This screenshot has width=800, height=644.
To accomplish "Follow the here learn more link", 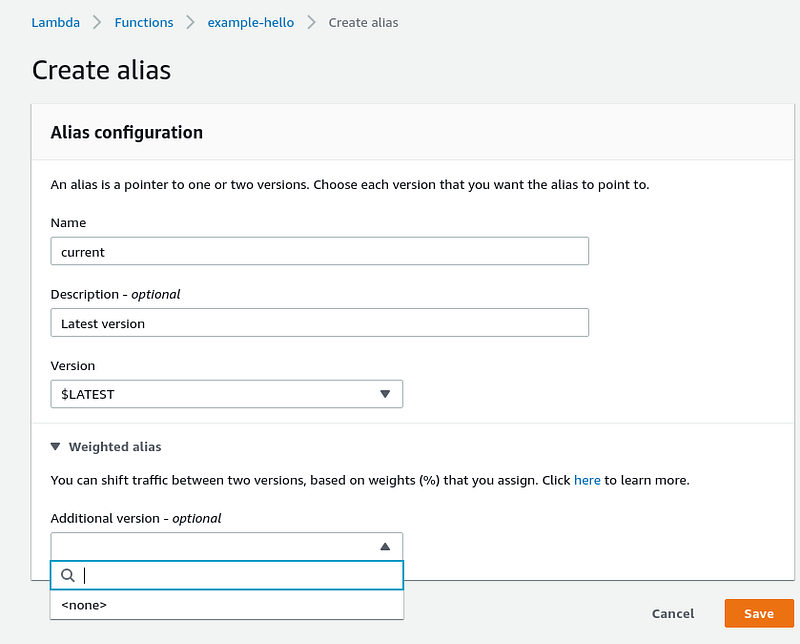I will click(x=587, y=480).
